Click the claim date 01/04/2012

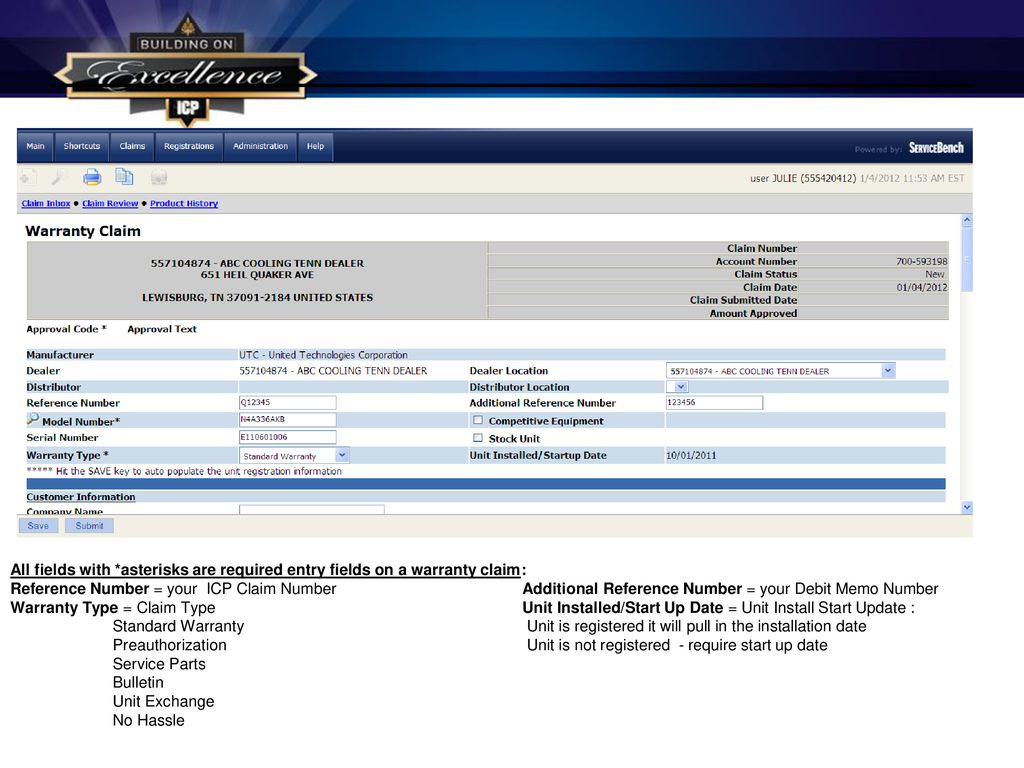coord(921,287)
